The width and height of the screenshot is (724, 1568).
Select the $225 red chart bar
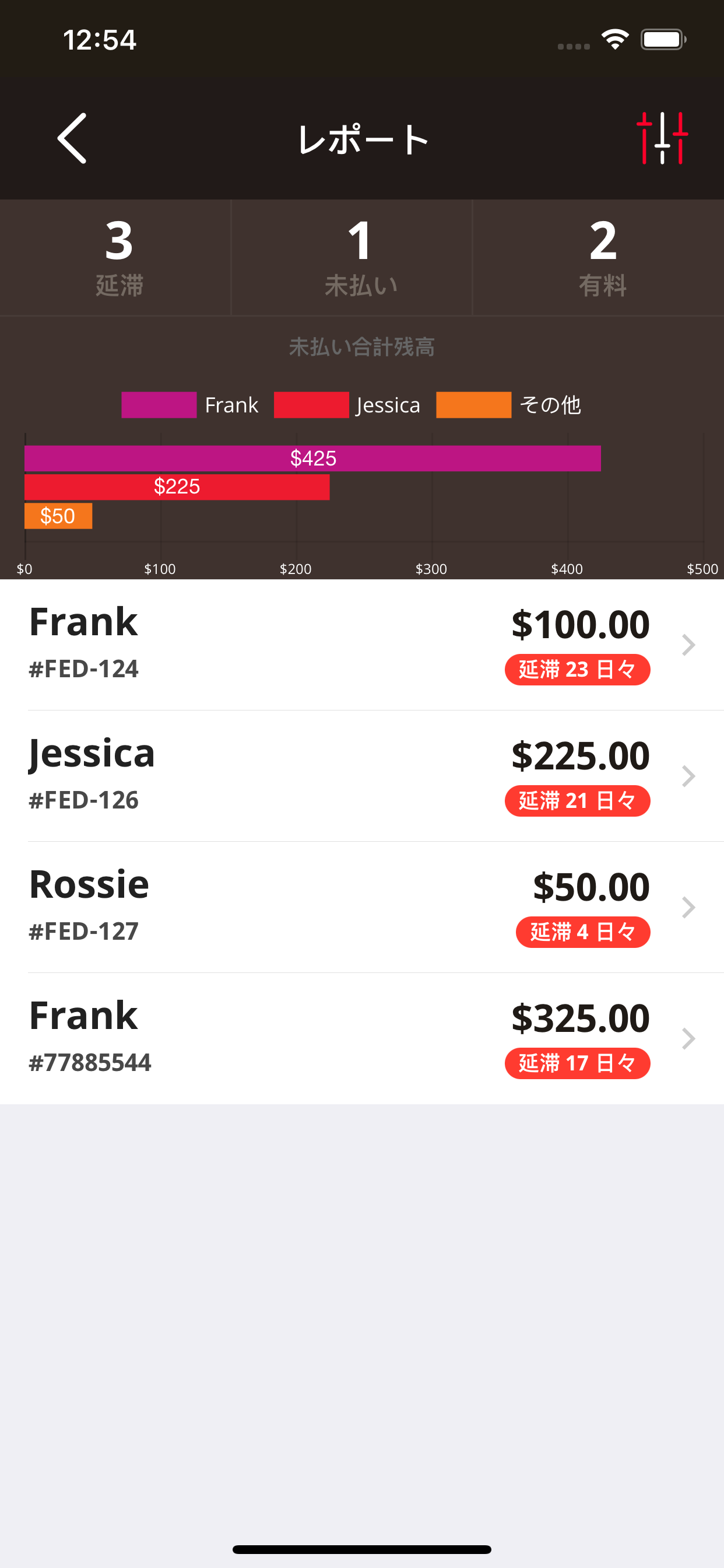[x=177, y=487]
